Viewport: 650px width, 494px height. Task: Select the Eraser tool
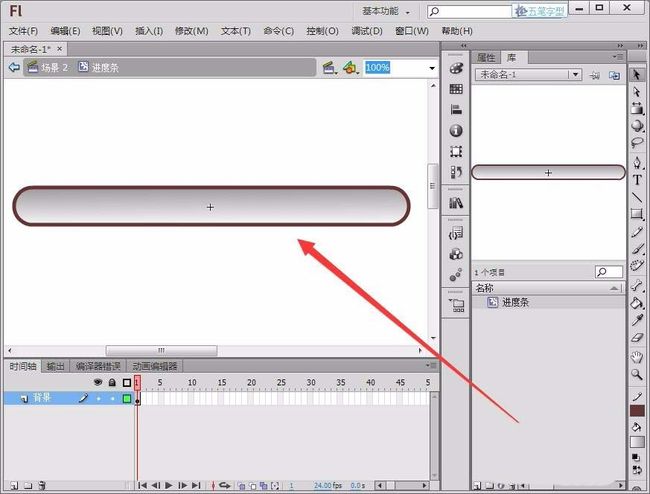637,338
